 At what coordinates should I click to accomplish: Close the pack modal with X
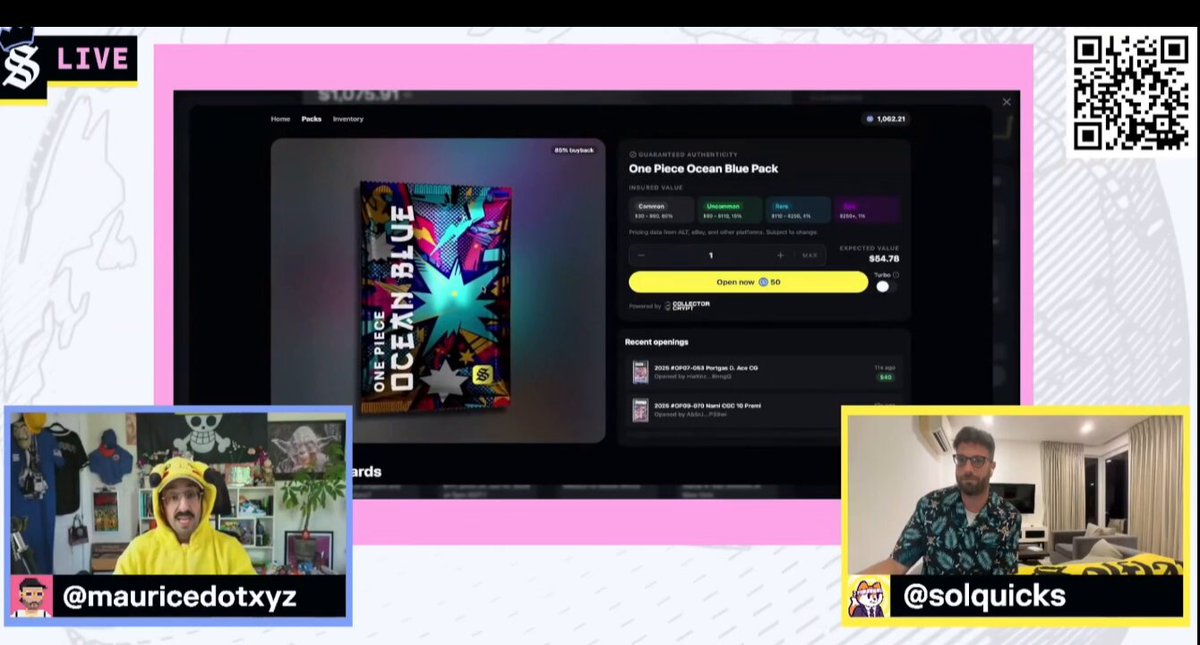pos(1006,102)
